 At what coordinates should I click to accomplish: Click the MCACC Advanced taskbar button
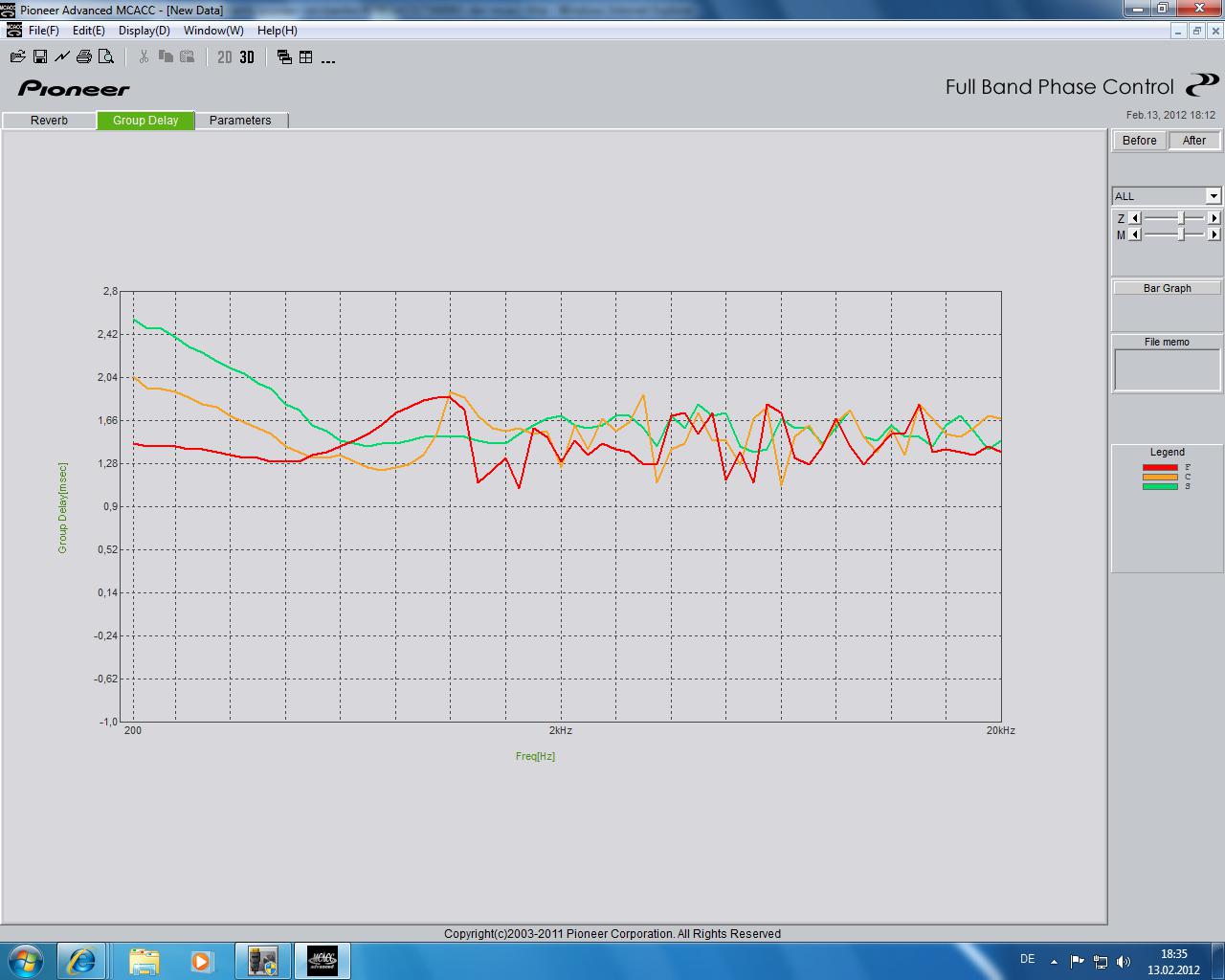[x=322, y=960]
